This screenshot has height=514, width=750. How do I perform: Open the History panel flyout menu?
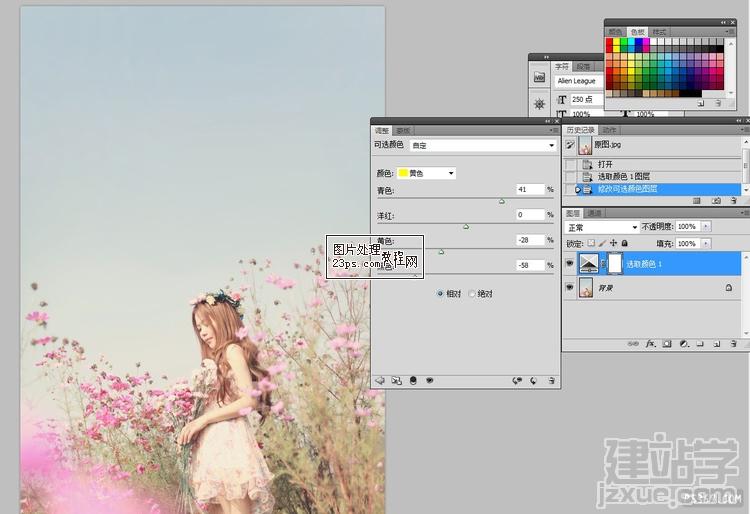tap(745, 130)
